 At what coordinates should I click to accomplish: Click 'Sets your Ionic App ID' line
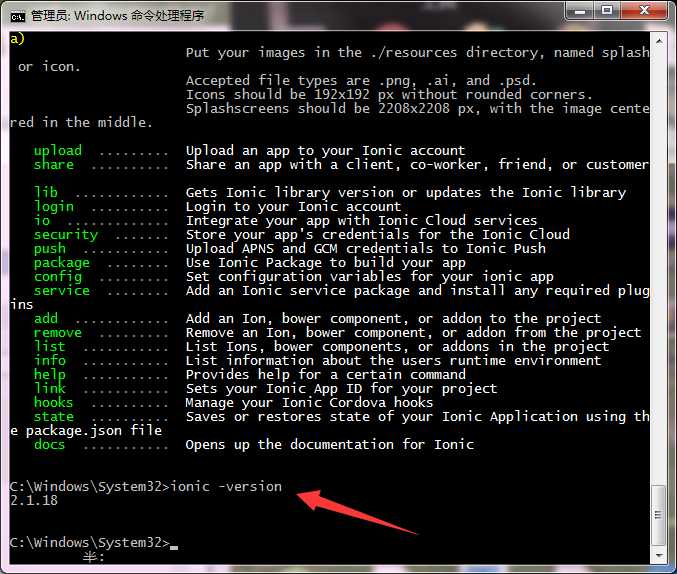point(342,389)
